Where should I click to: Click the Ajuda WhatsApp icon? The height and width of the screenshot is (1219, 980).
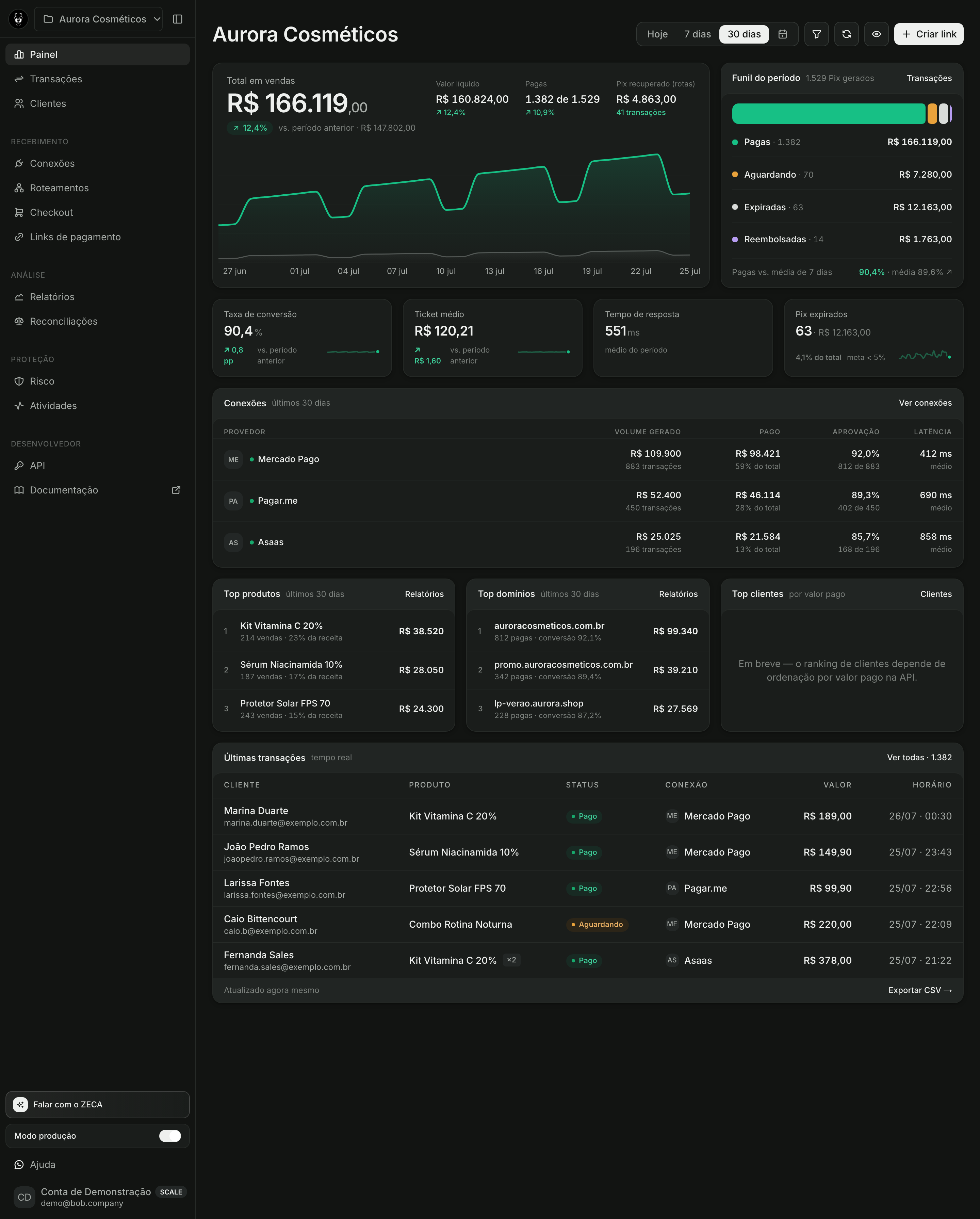pos(19,1165)
